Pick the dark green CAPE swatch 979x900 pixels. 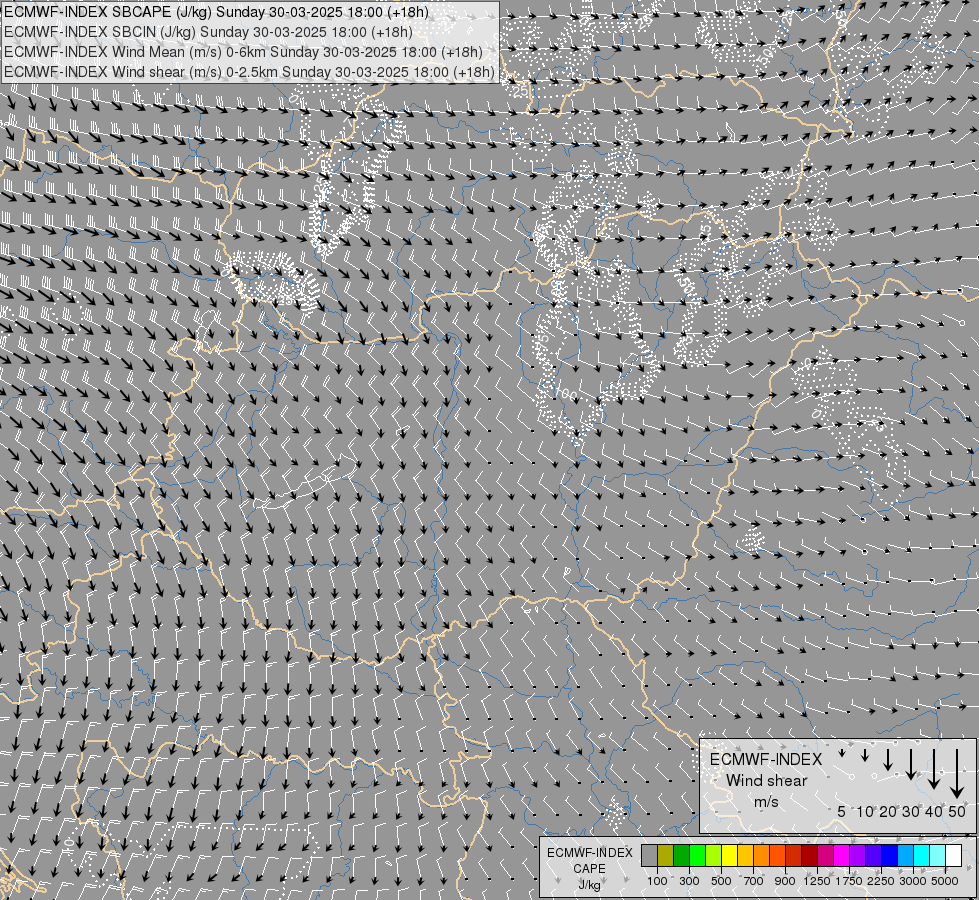682,856
